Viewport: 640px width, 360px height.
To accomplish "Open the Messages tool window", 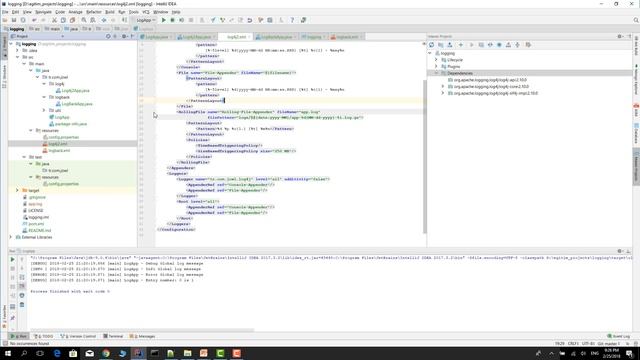I will (x=142, y=336).
